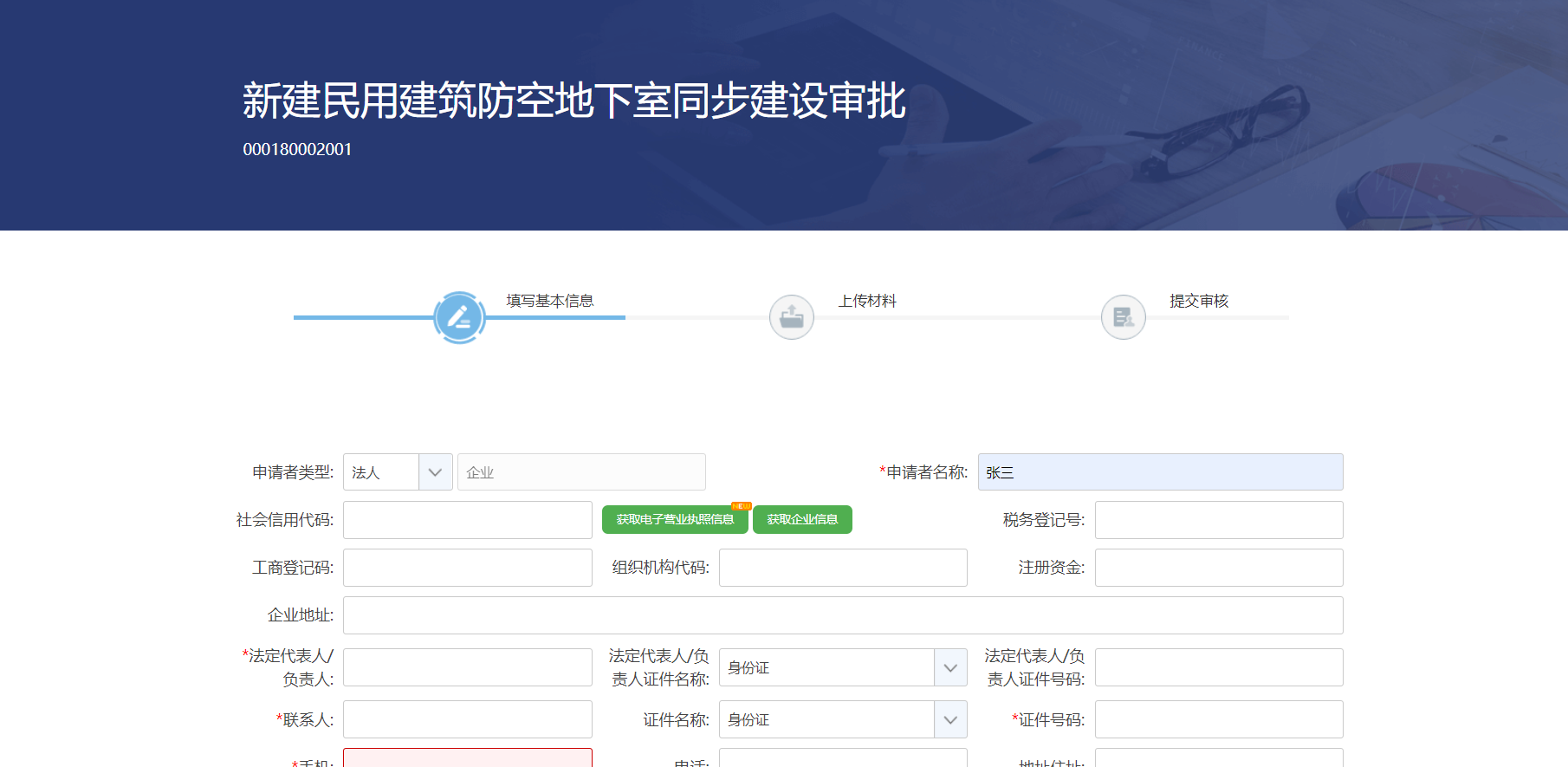Screen dimensions: 1568x767
Task: Click the 社会信用代码 input field
Action: point(468,520)
